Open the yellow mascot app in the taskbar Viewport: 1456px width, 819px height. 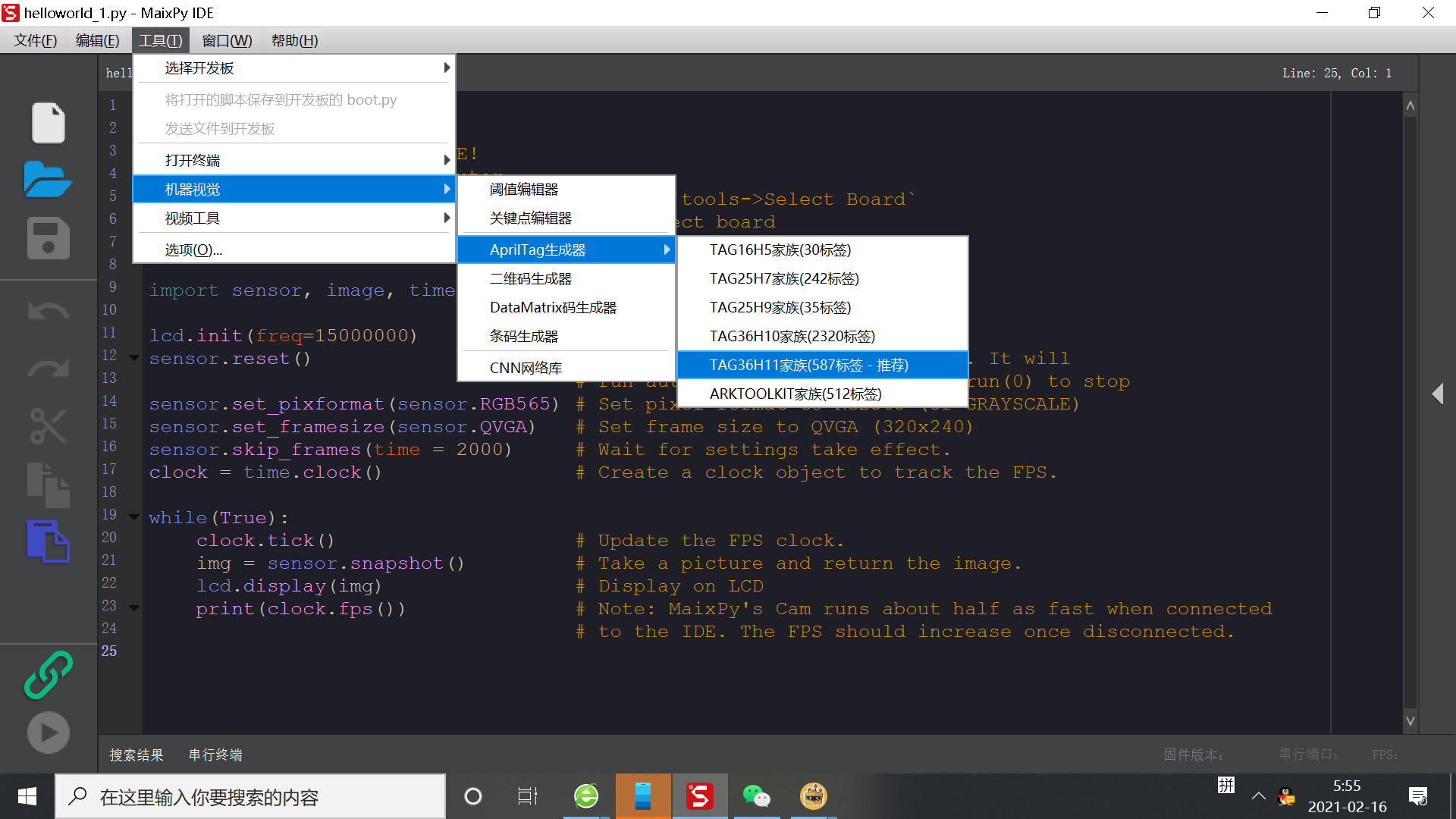point(813,796)
